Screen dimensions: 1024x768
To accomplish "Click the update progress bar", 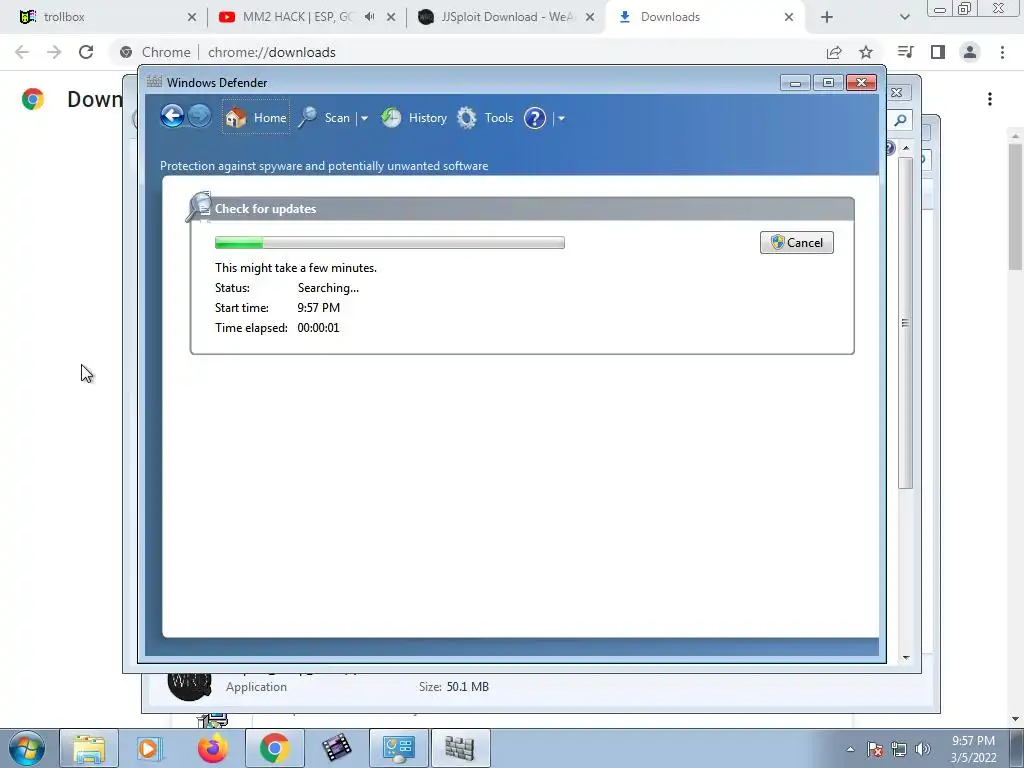I will [389, 243].
